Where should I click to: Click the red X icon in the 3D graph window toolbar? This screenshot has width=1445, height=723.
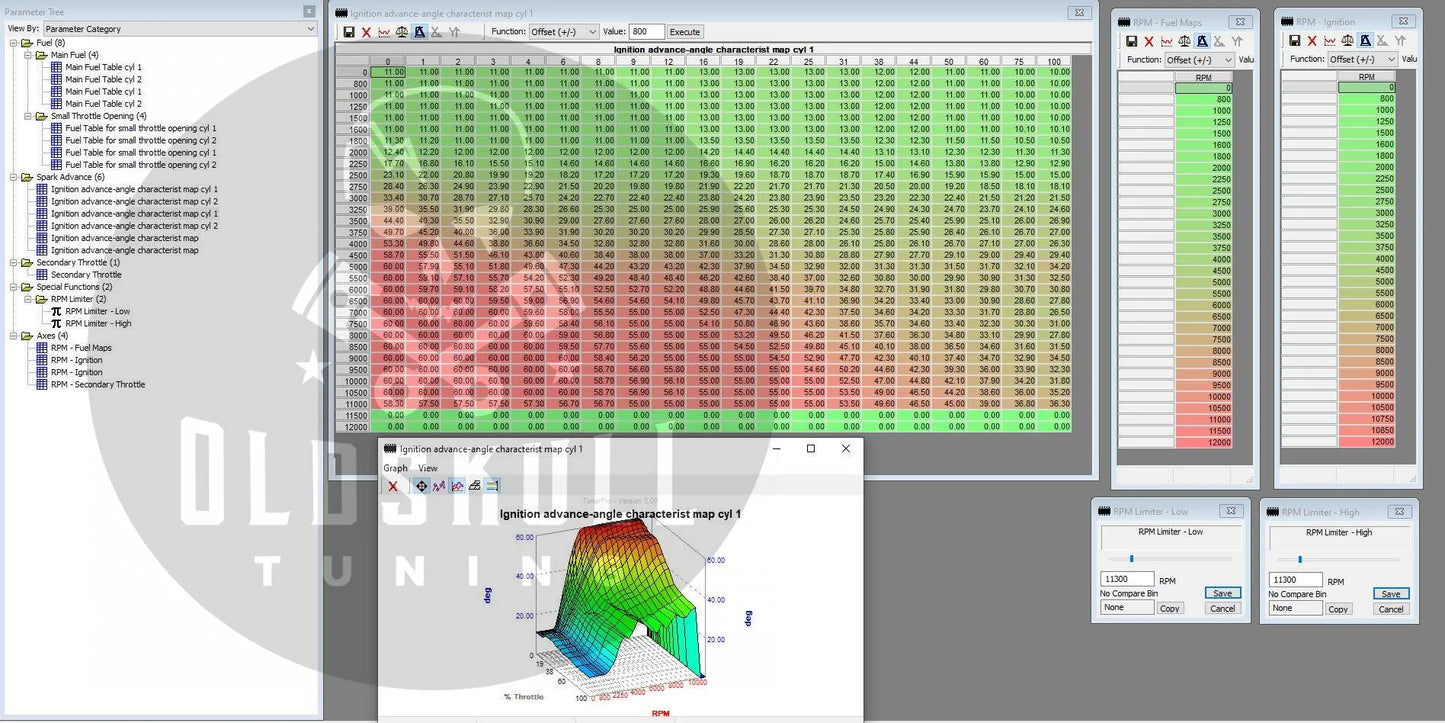click(x=393, y=486)
